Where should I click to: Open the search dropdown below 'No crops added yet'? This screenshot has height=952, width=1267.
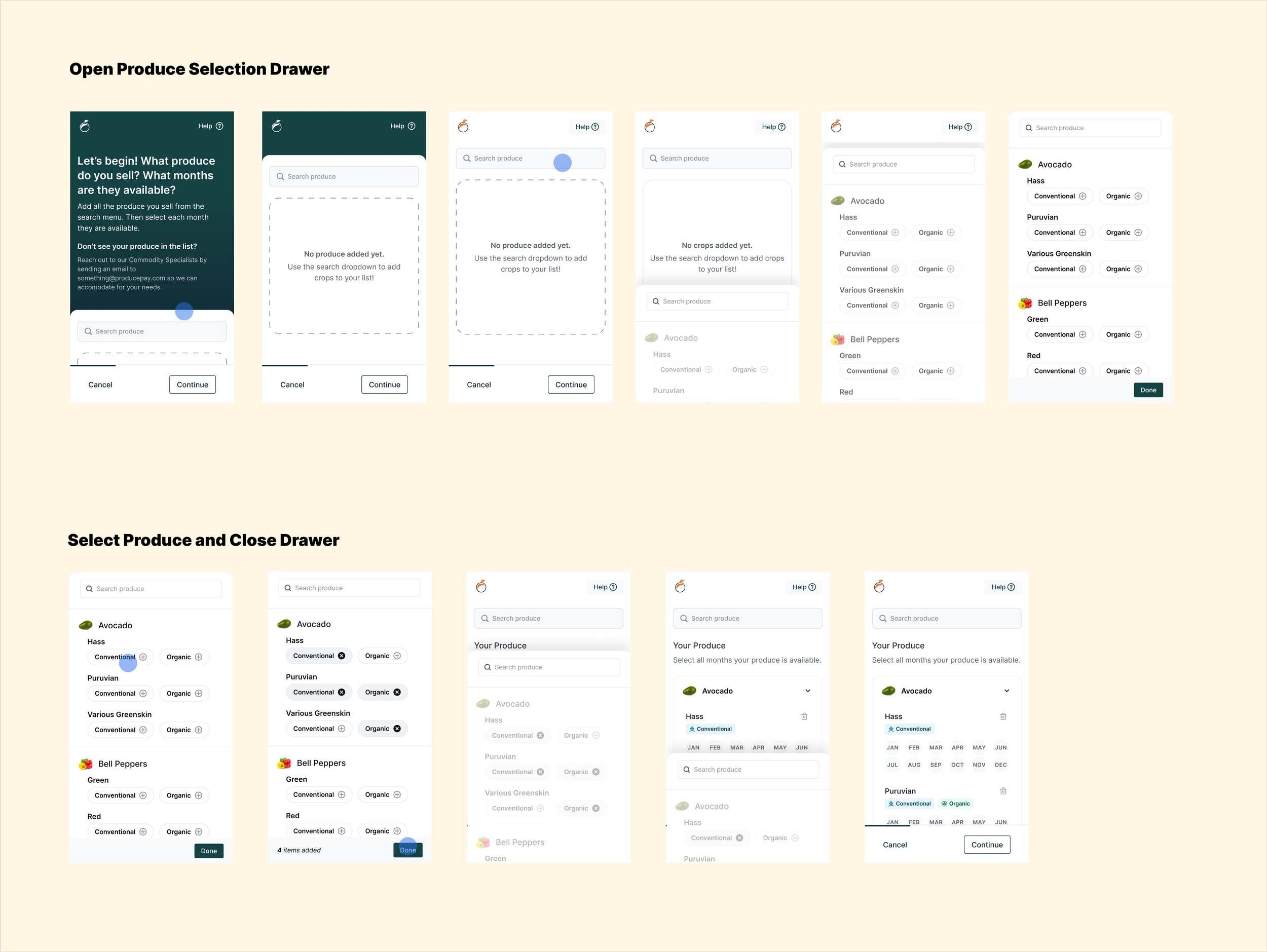[717, 301]
